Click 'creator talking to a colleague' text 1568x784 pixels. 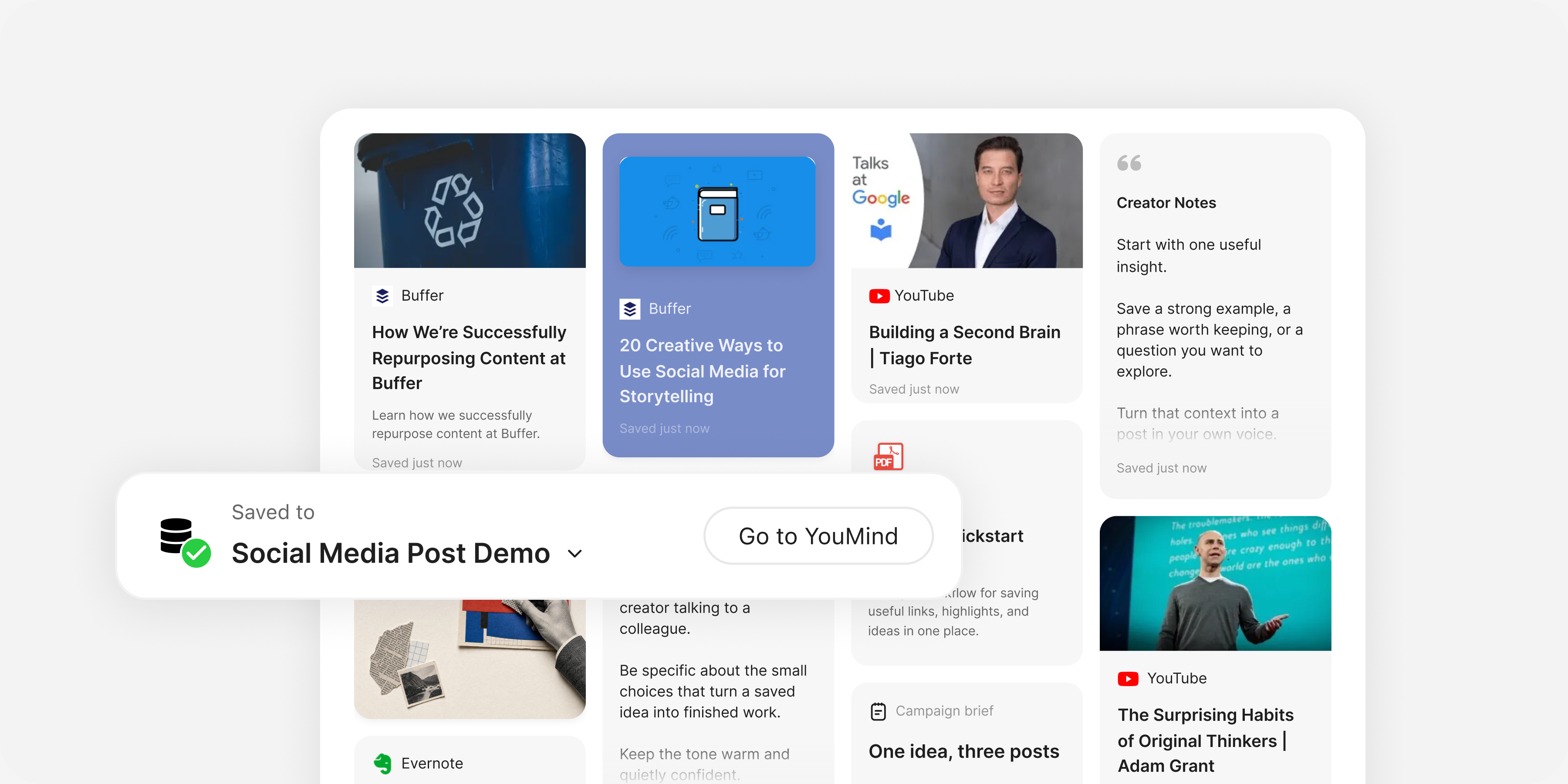click(x=684, y=618)
